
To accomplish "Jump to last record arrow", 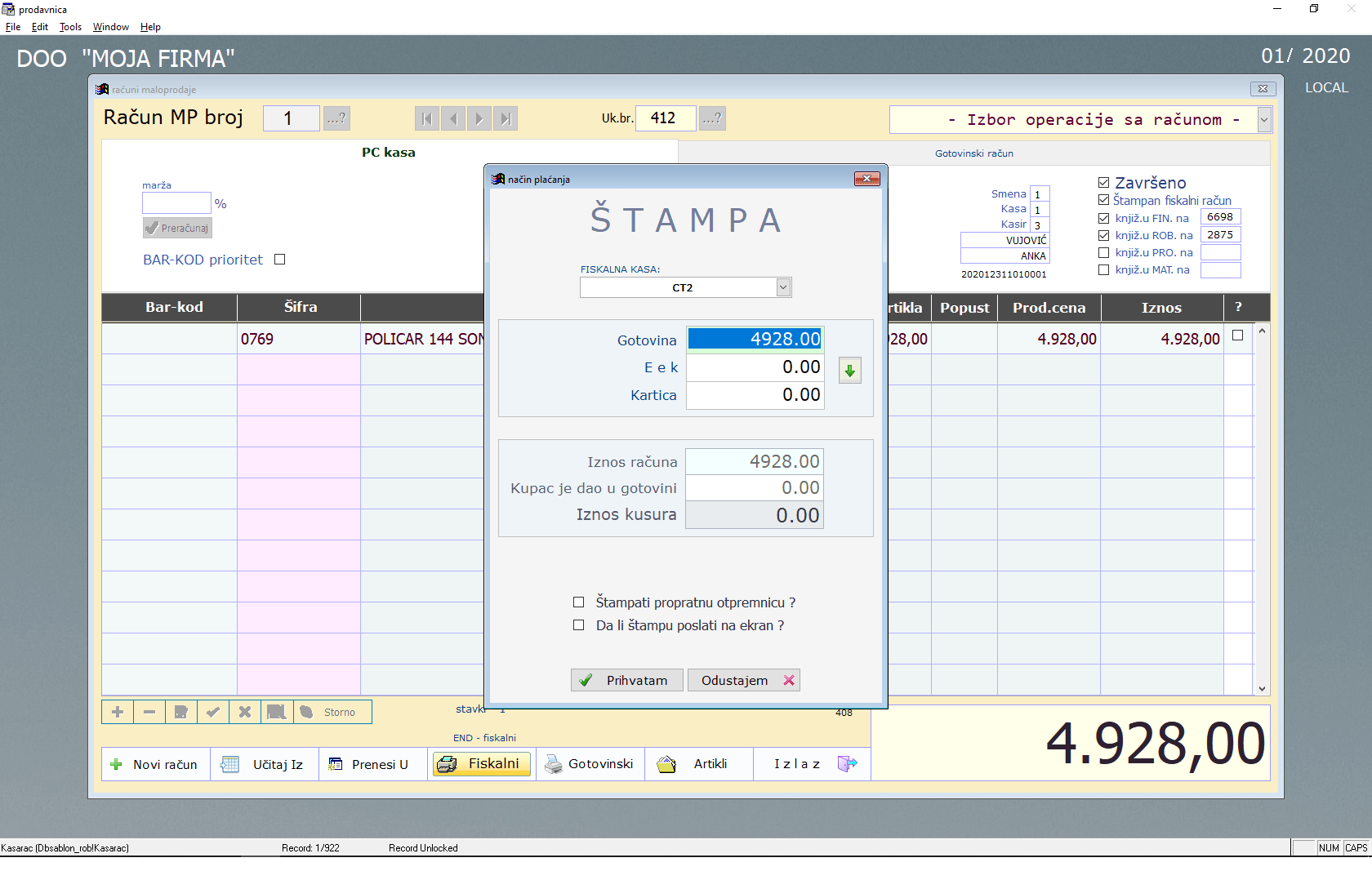I will click(506, 119).
